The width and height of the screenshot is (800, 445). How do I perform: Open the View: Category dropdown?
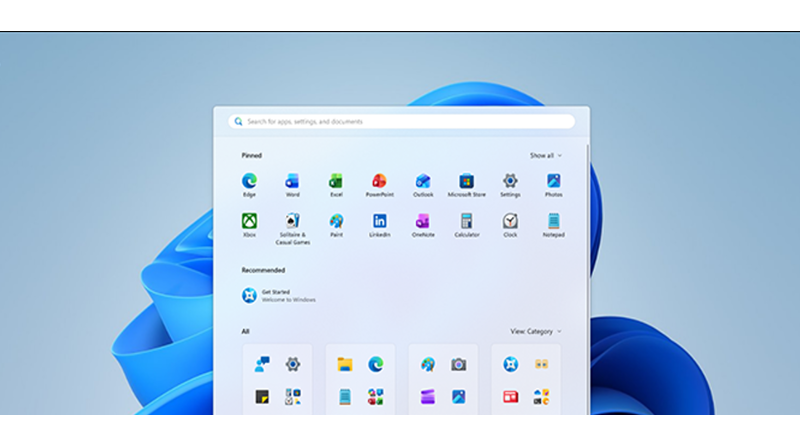pyautogui.click(x=536, y=331)
